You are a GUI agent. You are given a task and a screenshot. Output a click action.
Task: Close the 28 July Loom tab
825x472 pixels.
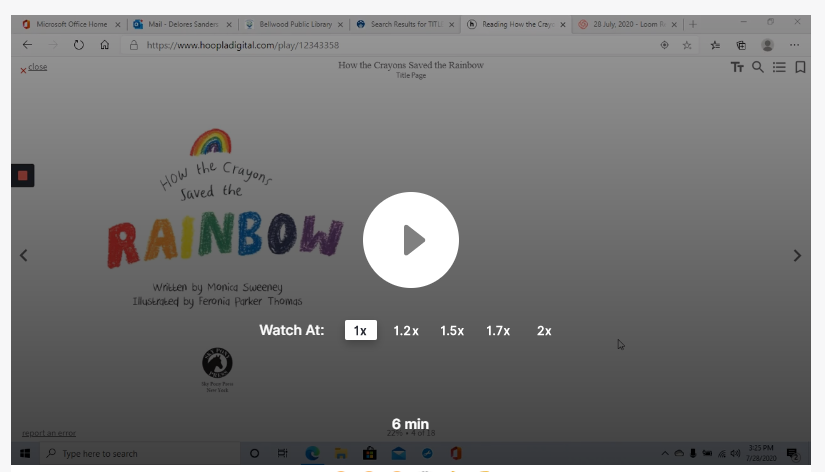(674, 25)
